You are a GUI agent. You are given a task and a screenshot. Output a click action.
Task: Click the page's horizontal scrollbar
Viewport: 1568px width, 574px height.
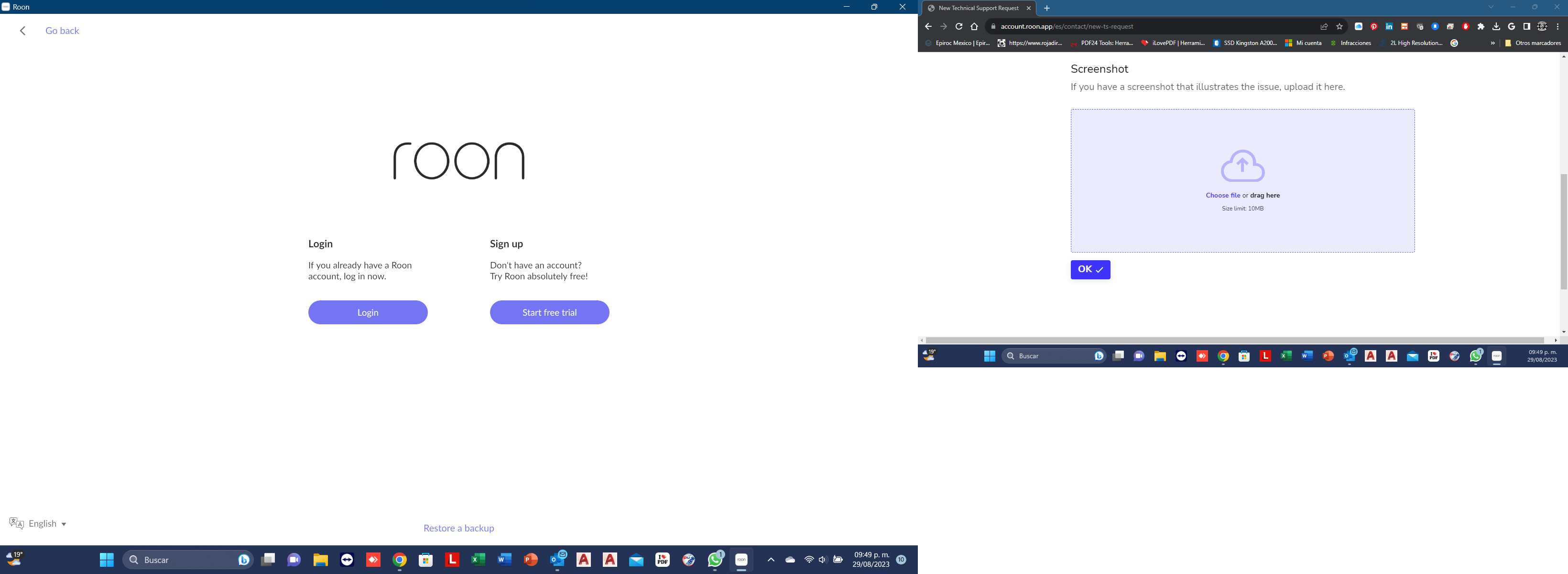tap(1234, 340)
